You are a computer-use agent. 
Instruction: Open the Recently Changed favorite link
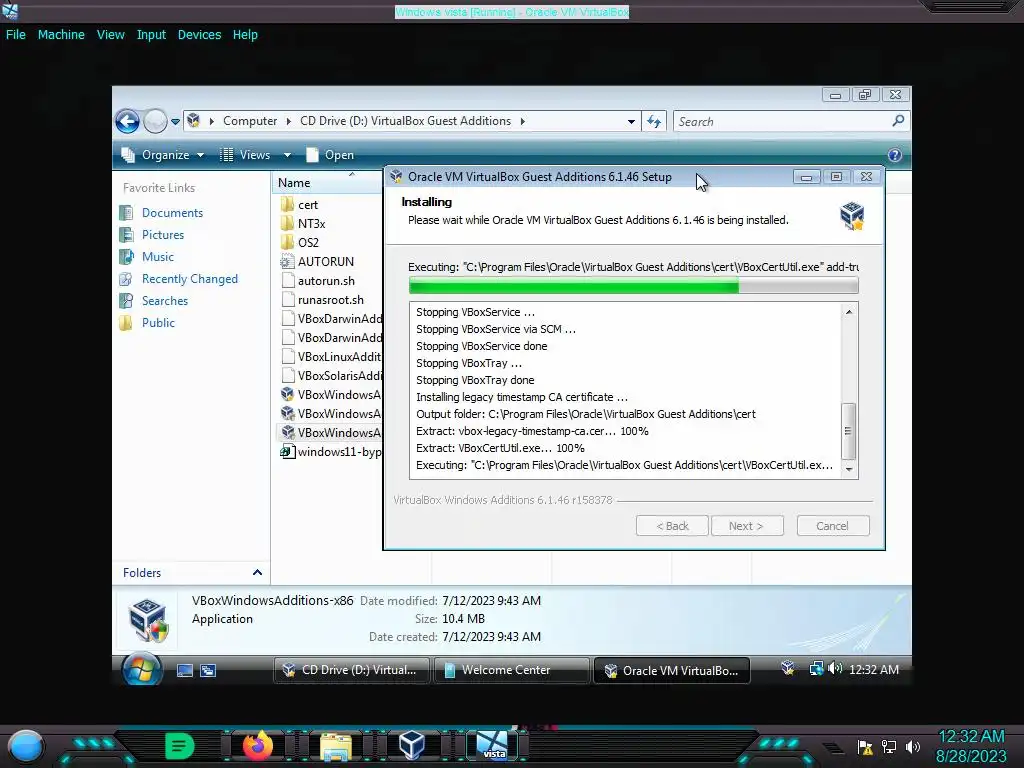click(189, 279)
